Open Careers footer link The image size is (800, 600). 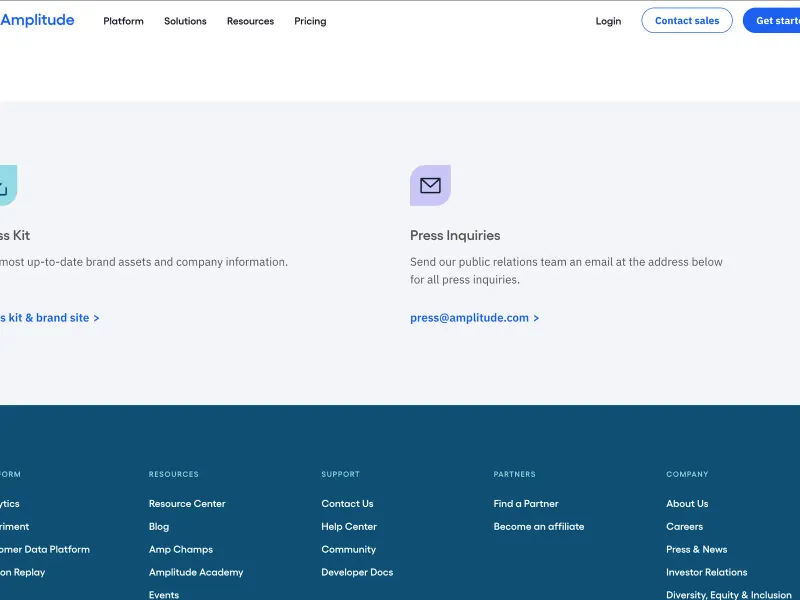click(685, 527)
